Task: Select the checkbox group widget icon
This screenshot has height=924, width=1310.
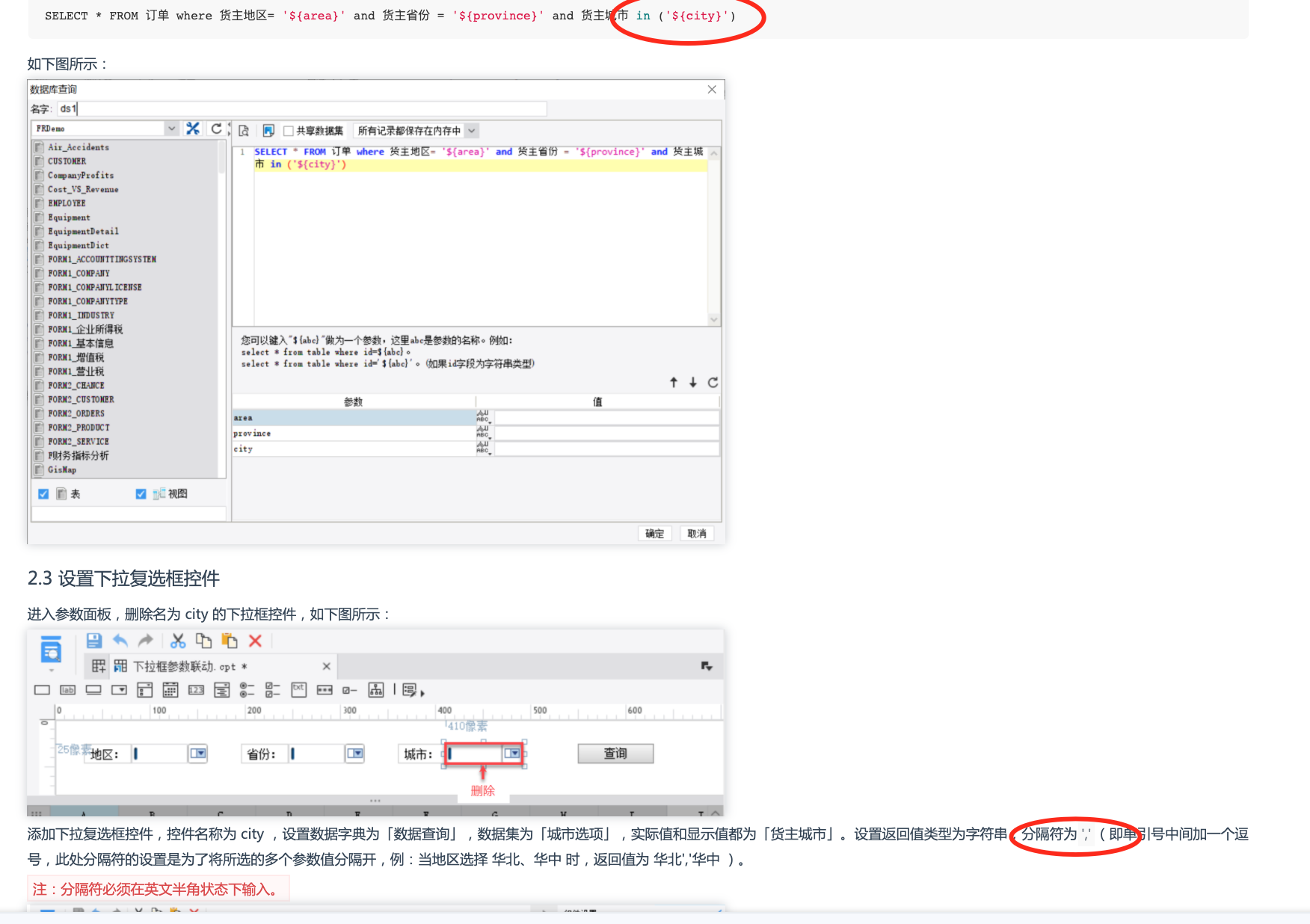Action: (273, 690)
